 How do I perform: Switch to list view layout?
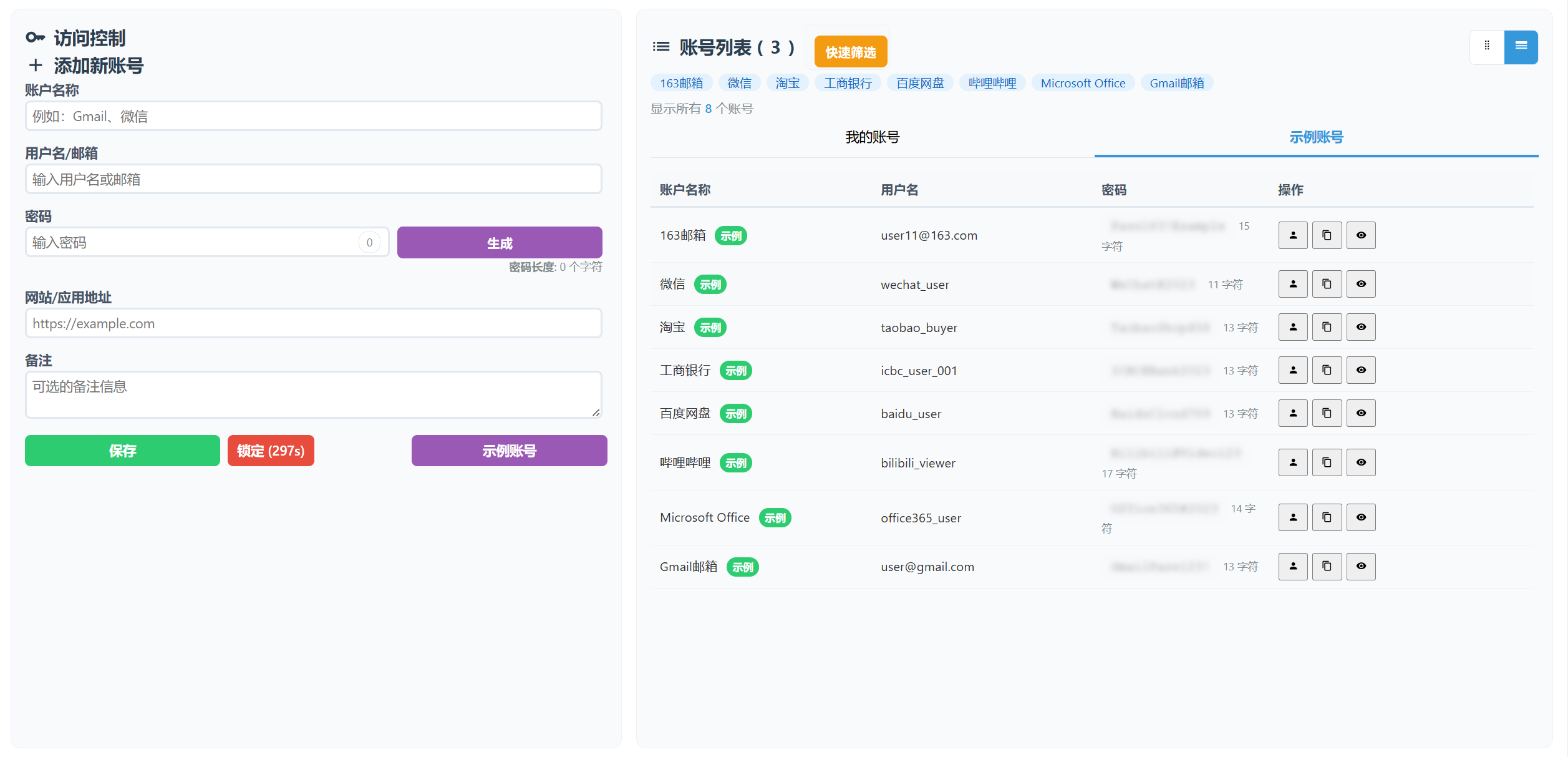coord(1521,46)
